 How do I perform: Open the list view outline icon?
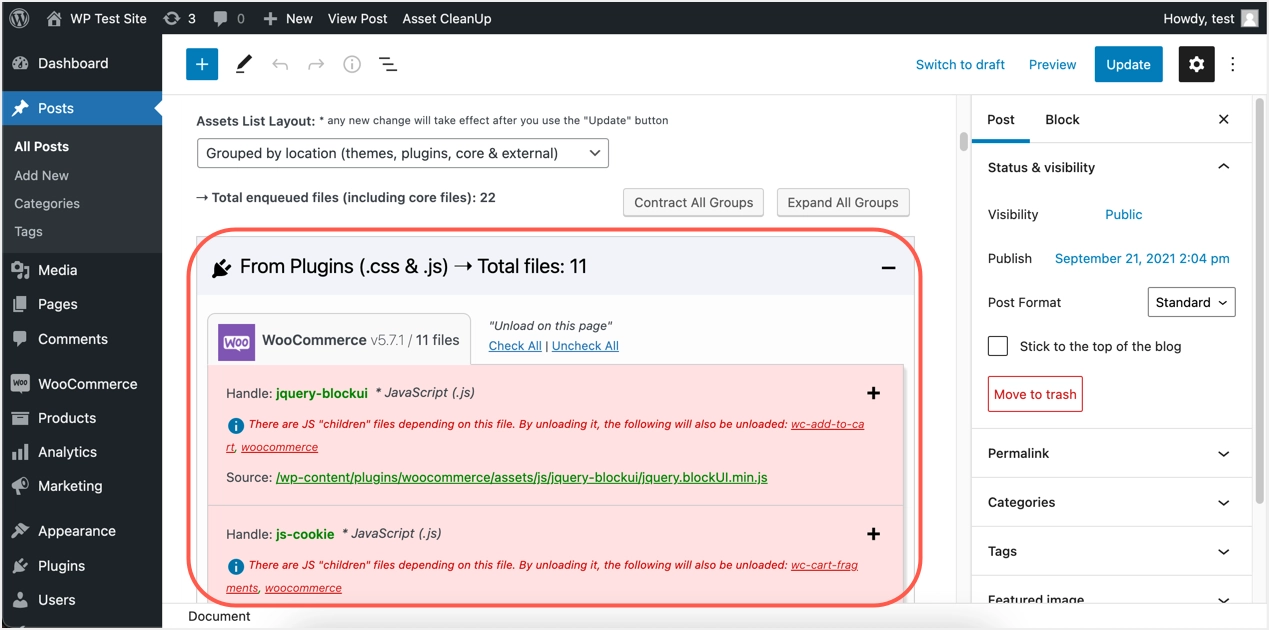(x=388, y=64)
